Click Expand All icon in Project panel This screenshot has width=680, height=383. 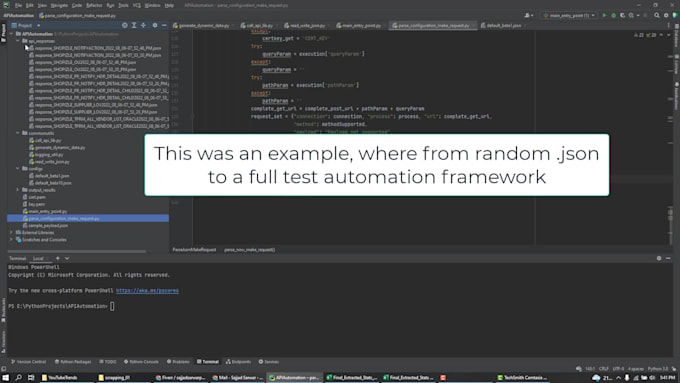(x=134, y=25)
